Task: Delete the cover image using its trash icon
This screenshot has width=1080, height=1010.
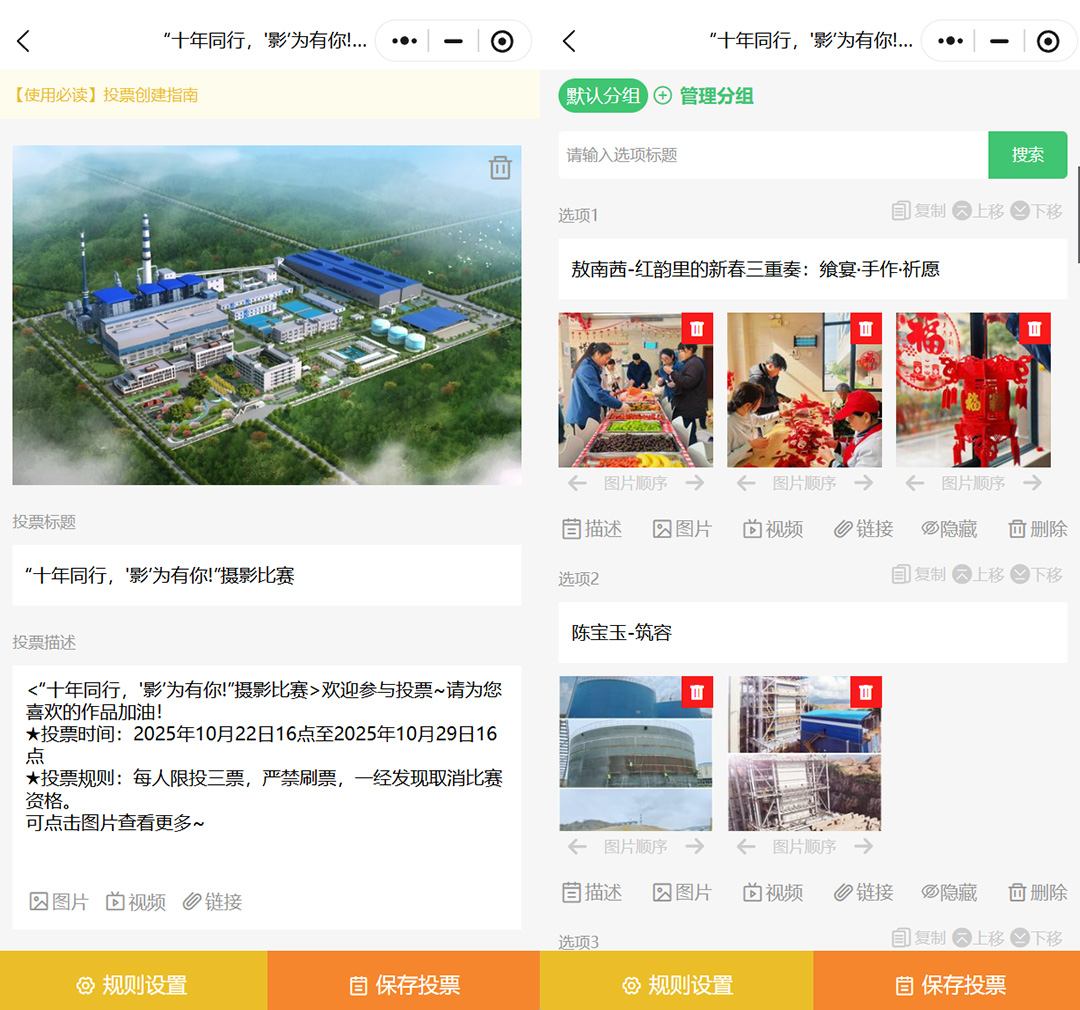Action: 500,168
